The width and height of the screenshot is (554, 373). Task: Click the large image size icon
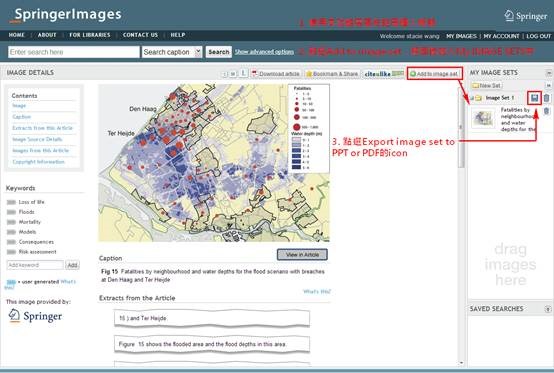243,73
